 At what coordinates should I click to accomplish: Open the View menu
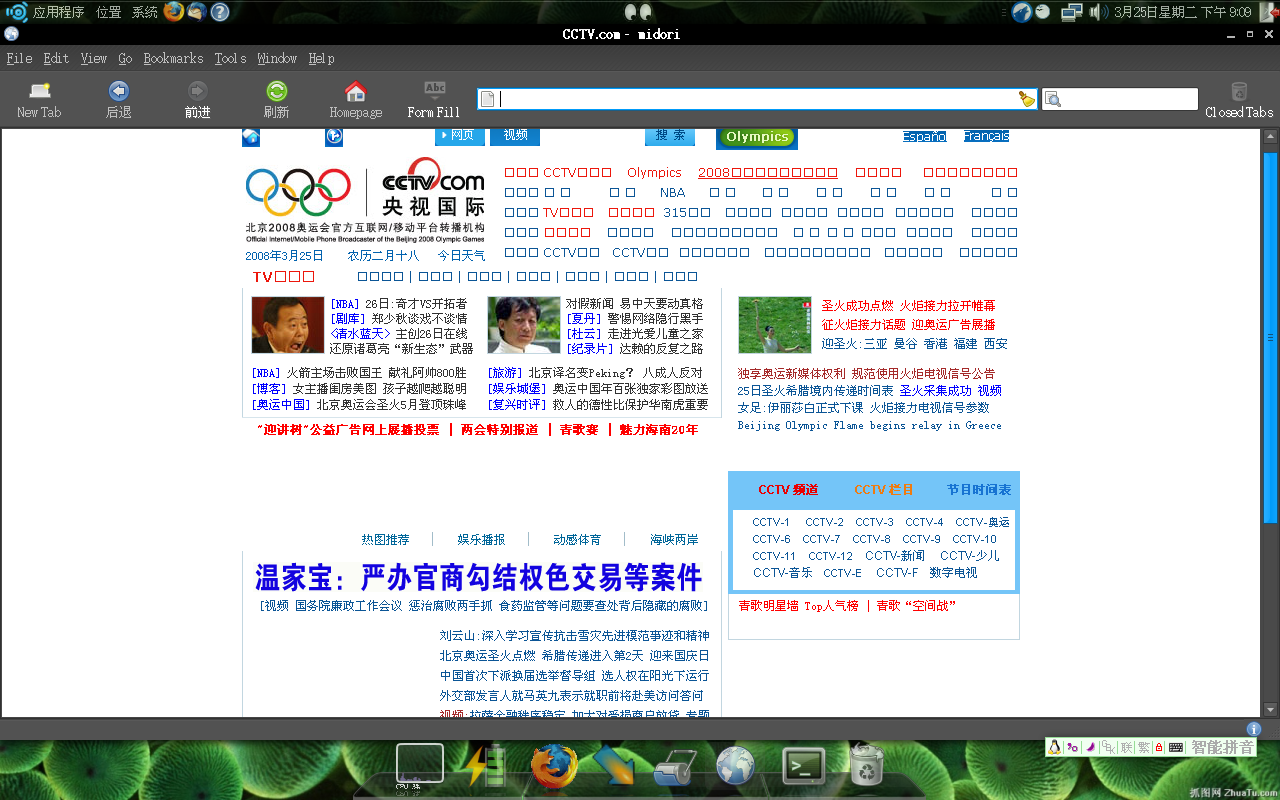pyautogui.click(x=94, y=58)
